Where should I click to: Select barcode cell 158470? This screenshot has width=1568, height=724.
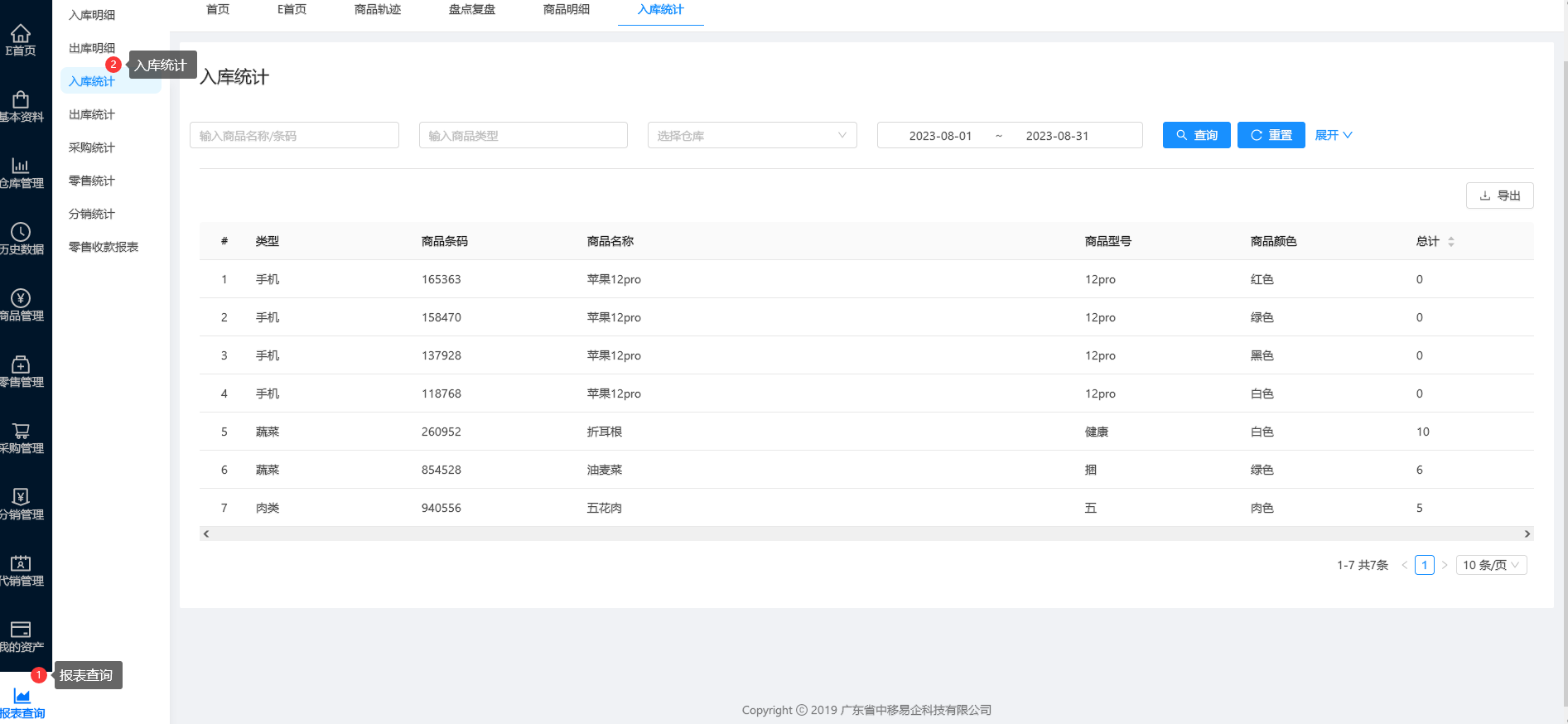pyautogui.click(x=441, y=317)
